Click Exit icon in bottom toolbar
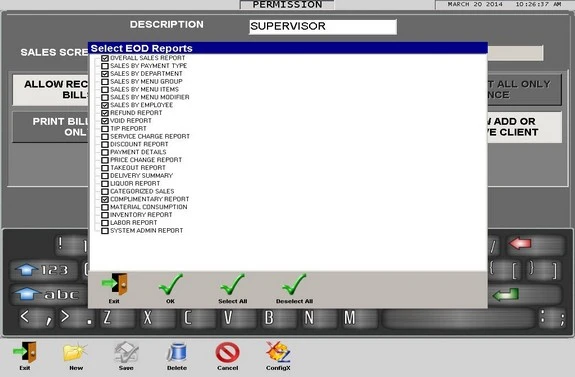The height and width of the screenshot is (377, 575). [25, 352]
